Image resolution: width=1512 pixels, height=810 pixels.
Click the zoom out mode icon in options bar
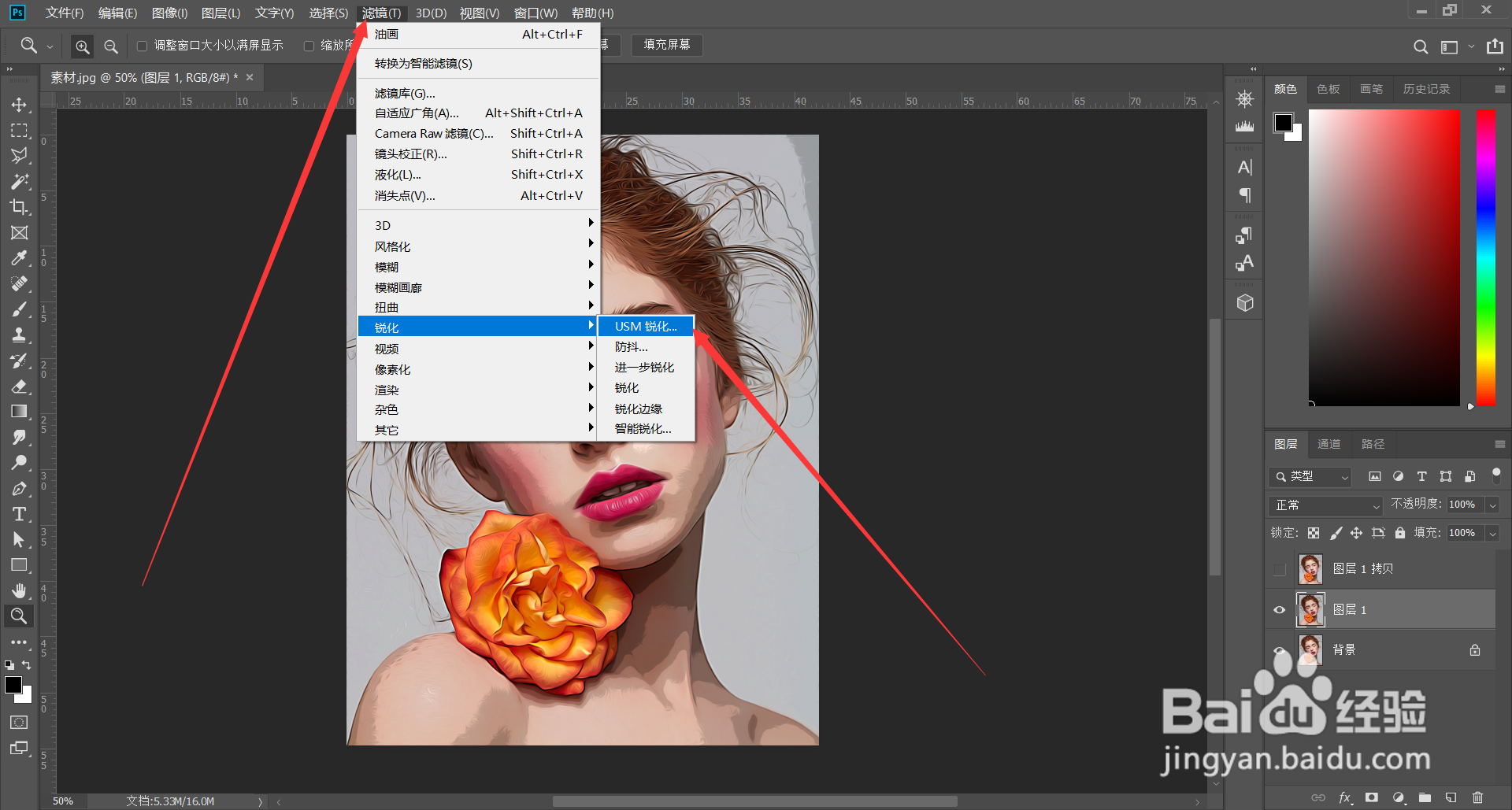click(x=111, y=46)
